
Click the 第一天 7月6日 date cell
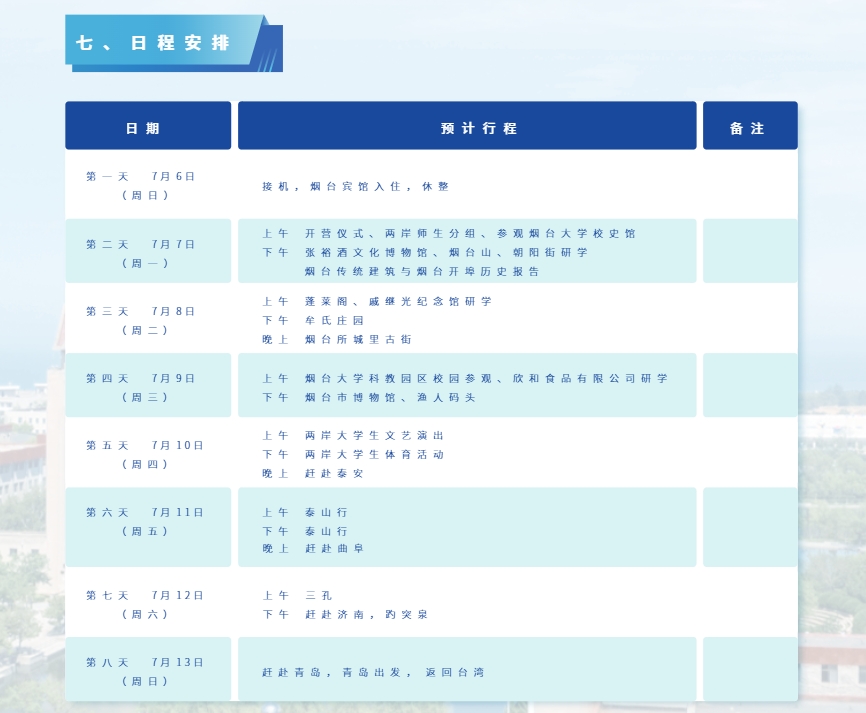(148, 186)
